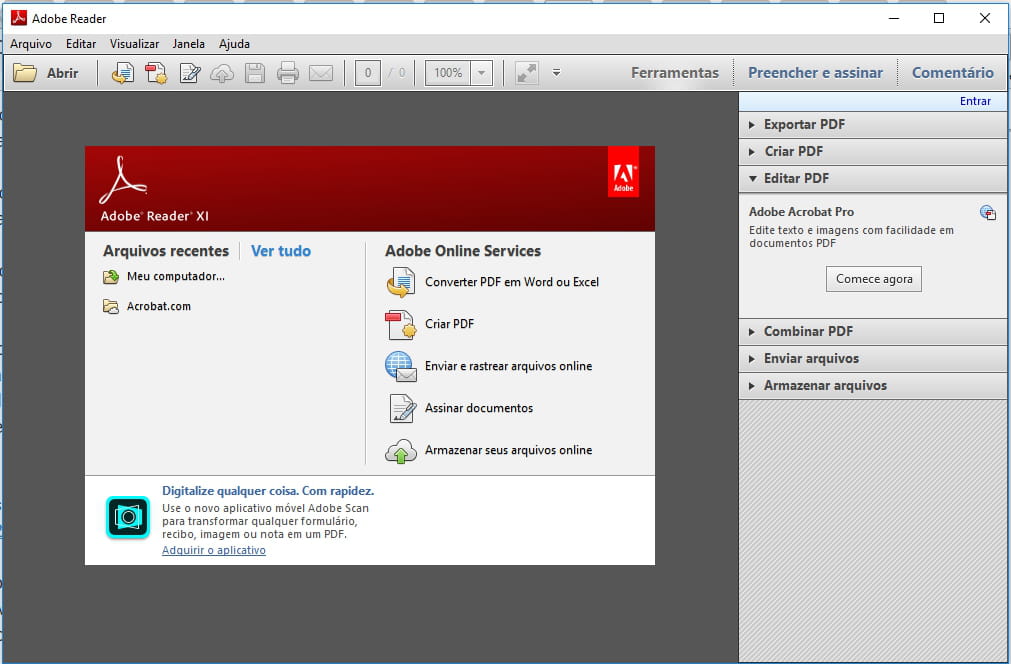
Task: Click the cloud upload Send files icon
Action: coord(222,72)
